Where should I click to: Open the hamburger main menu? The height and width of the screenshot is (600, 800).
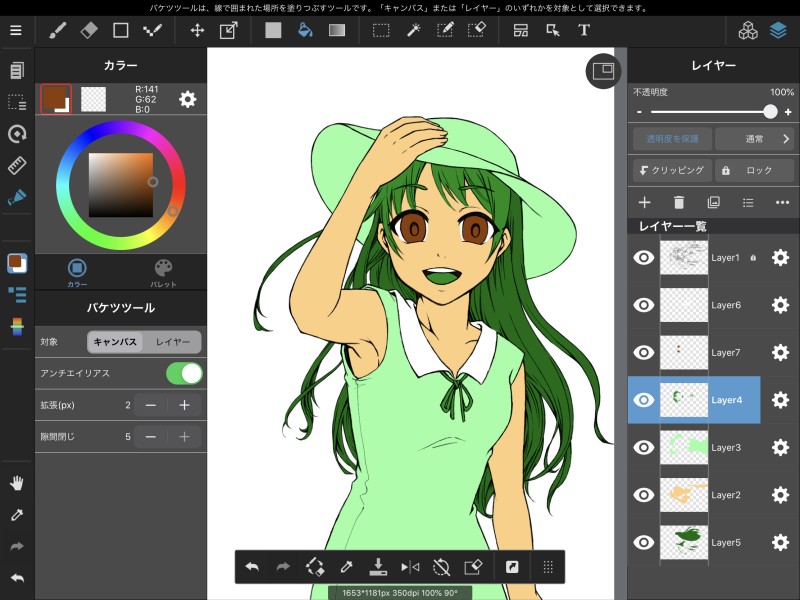pyautogui.click(x=16, y=30)
